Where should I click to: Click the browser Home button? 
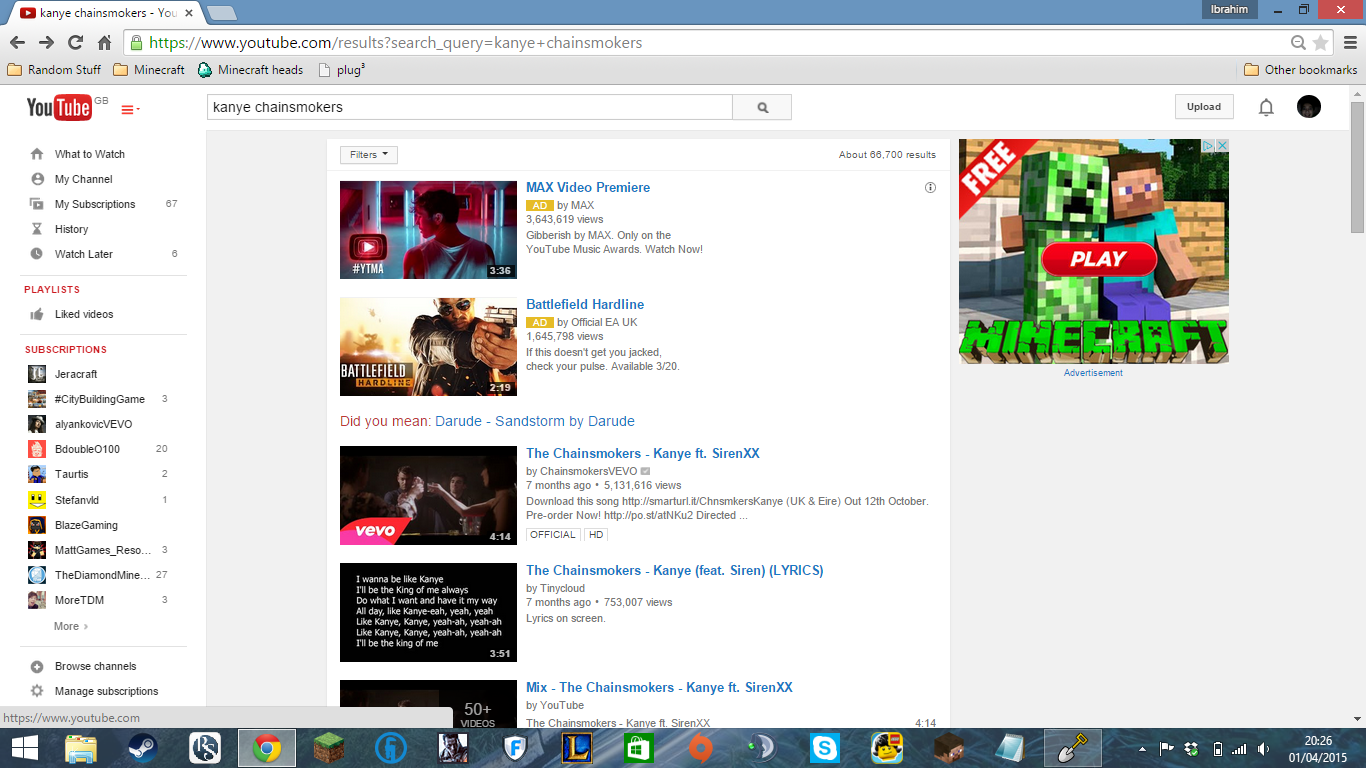(x=104, y=42)
